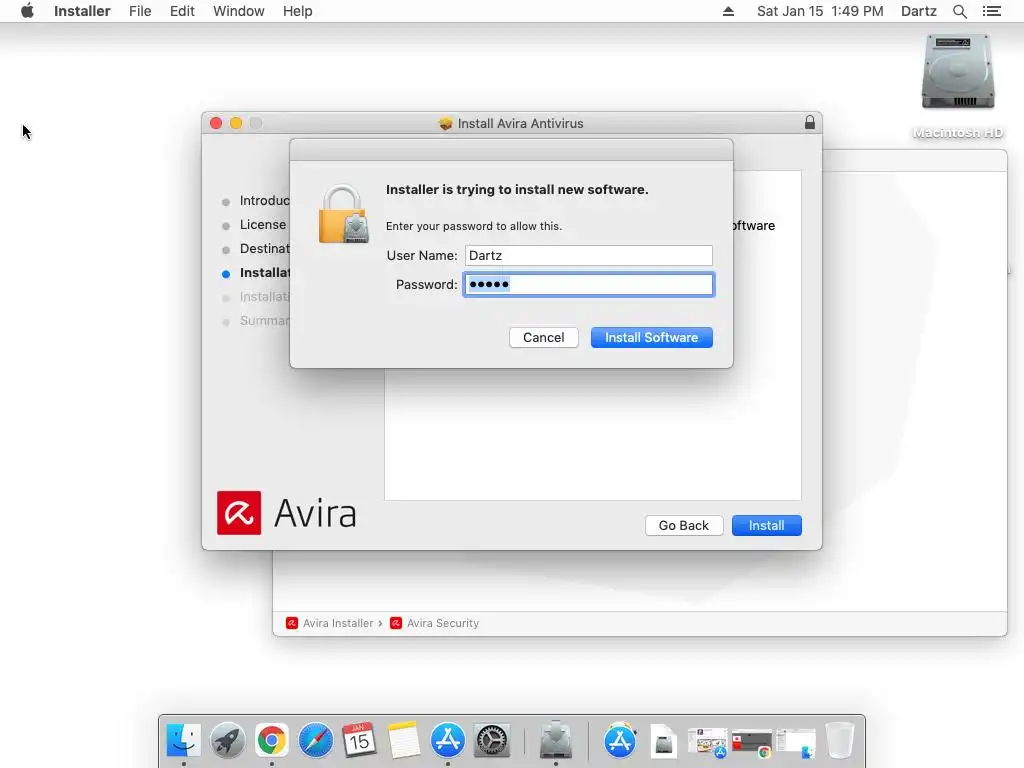Click the greyed Summary step

coord(264,321)
